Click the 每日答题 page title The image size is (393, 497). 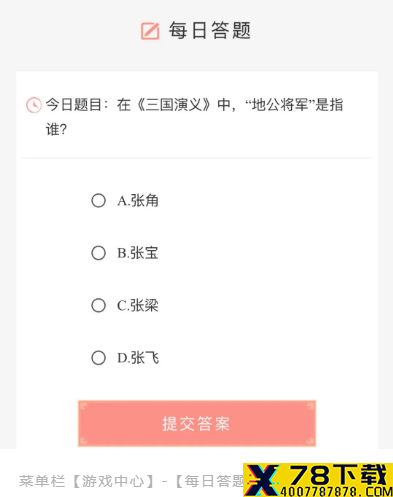(x=209, y=31)
